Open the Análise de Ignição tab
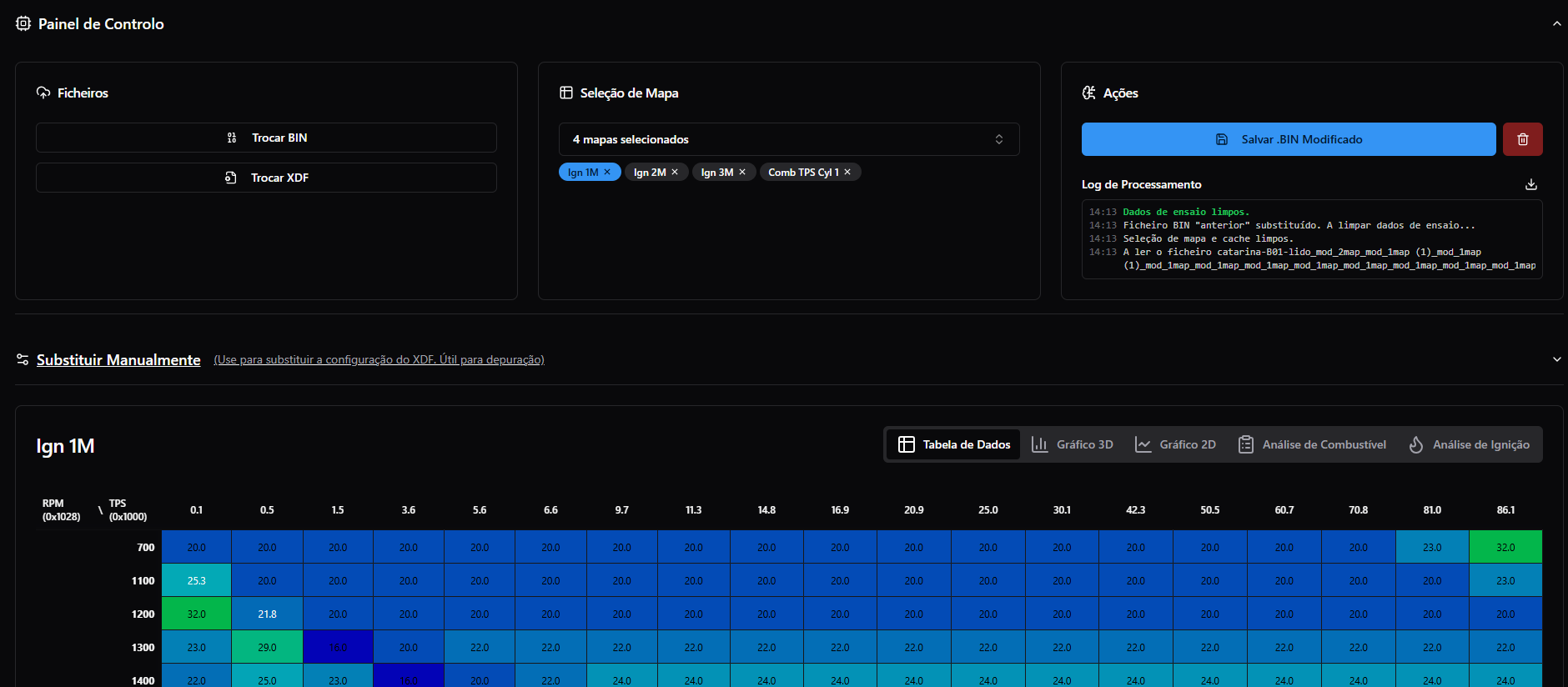Viewport: 1568px width, 687px height. coord(1470,444)
